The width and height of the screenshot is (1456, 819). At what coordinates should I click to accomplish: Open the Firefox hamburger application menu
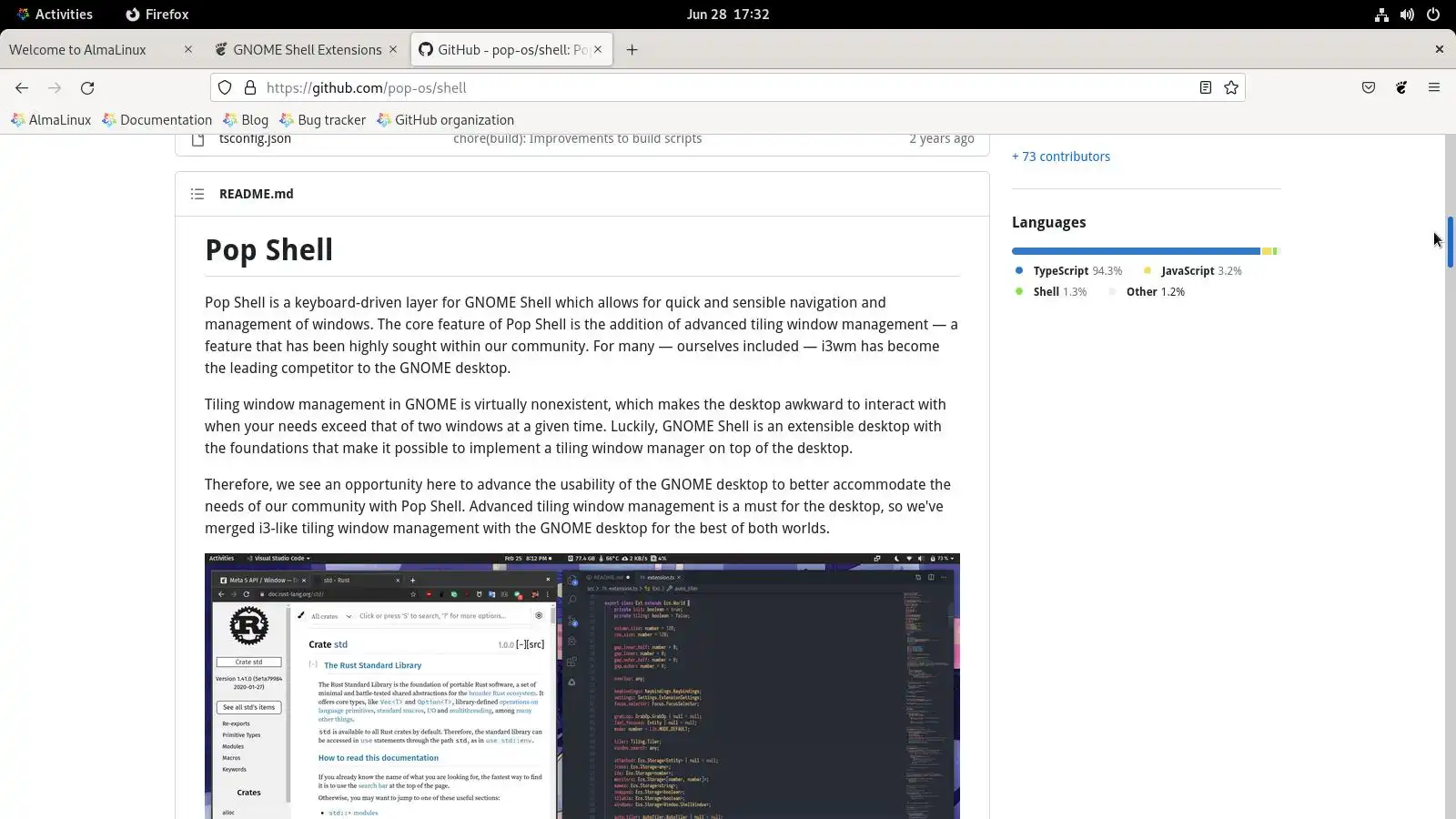tap(1434, 88)
